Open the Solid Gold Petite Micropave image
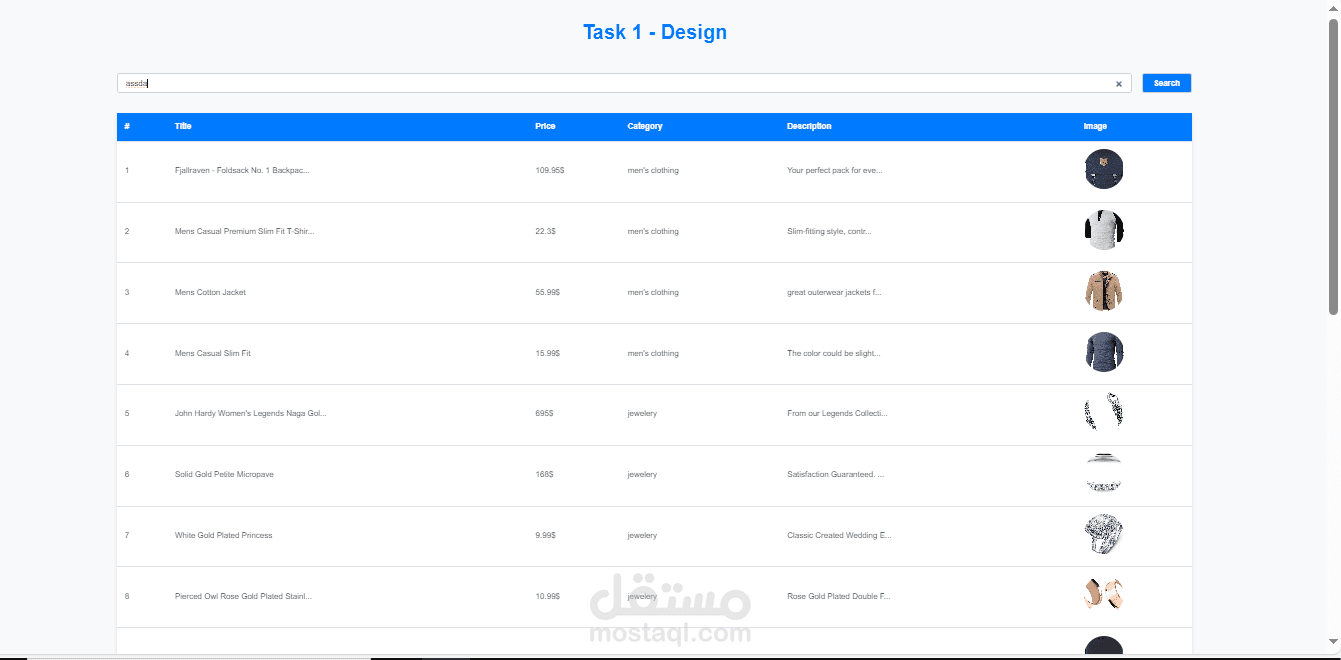Screen dimensions: 1341x660 pyautogui.click(x=1104, y=473)
